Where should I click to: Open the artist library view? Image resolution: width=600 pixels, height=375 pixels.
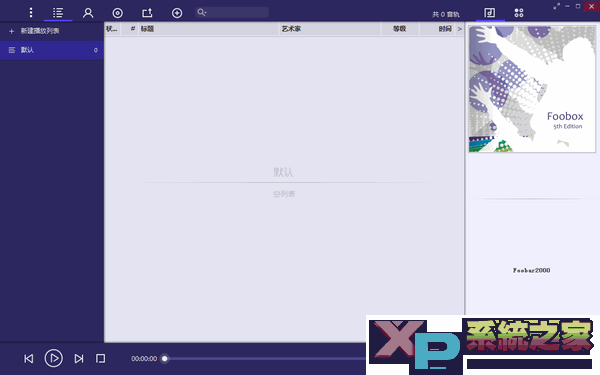tap(88, 13)
